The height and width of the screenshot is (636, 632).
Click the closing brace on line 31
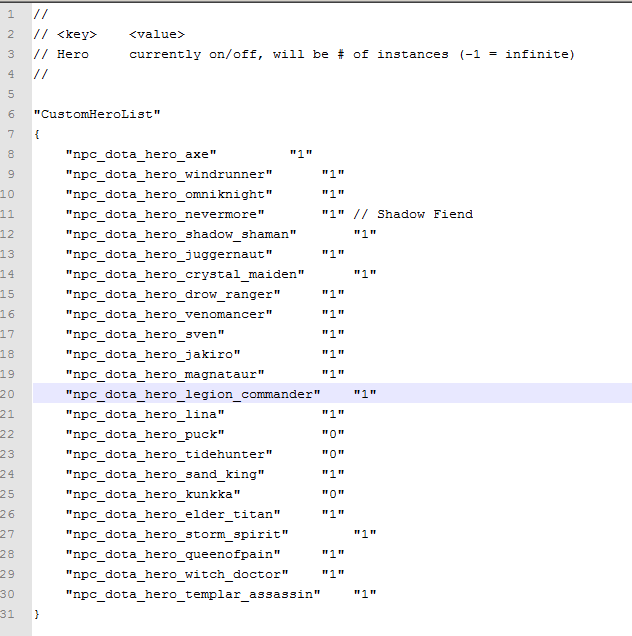pyautogui.click(x=37, y=614)
